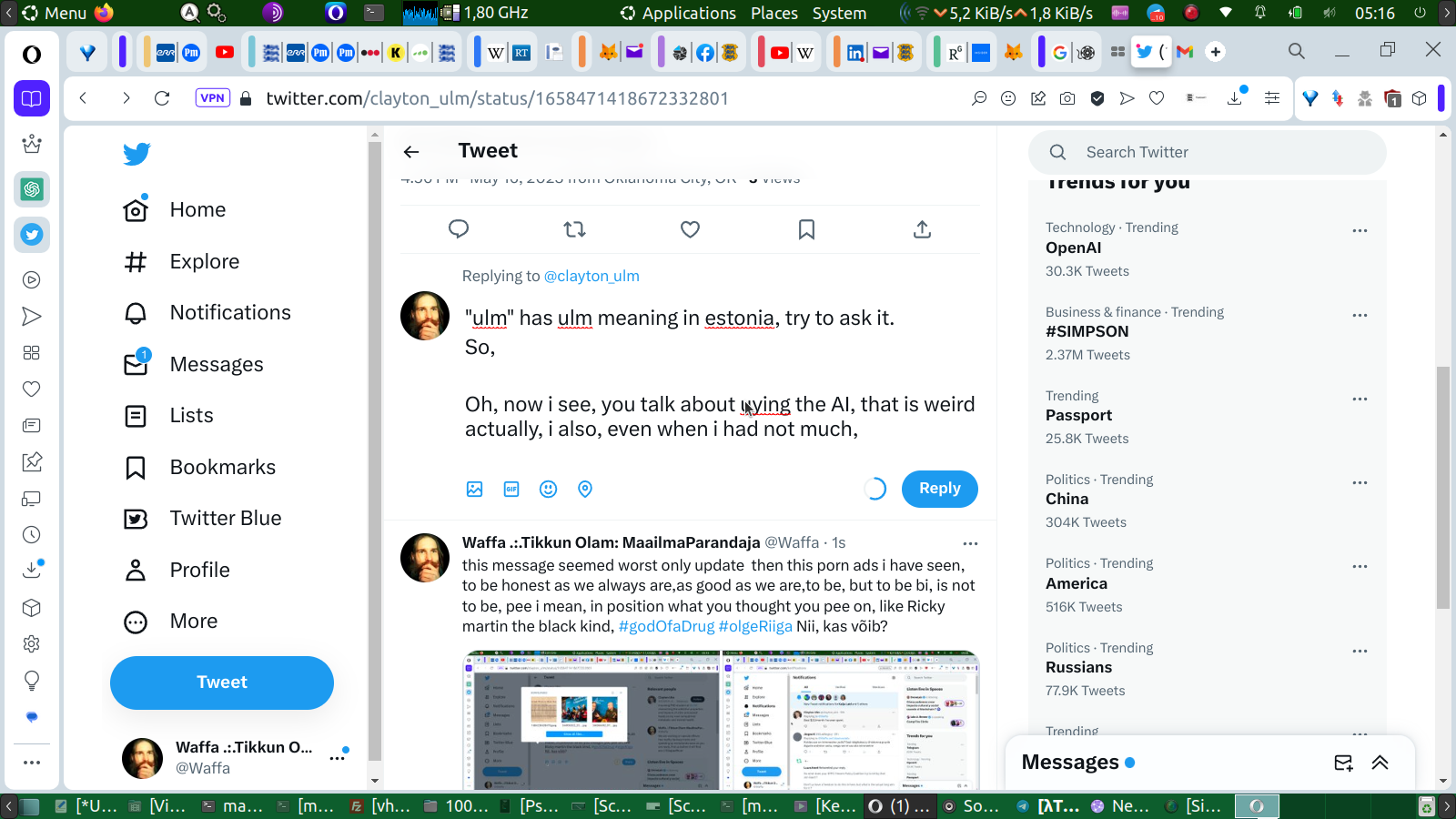Like the tweet with the heart icon

(x=691, y=229)
